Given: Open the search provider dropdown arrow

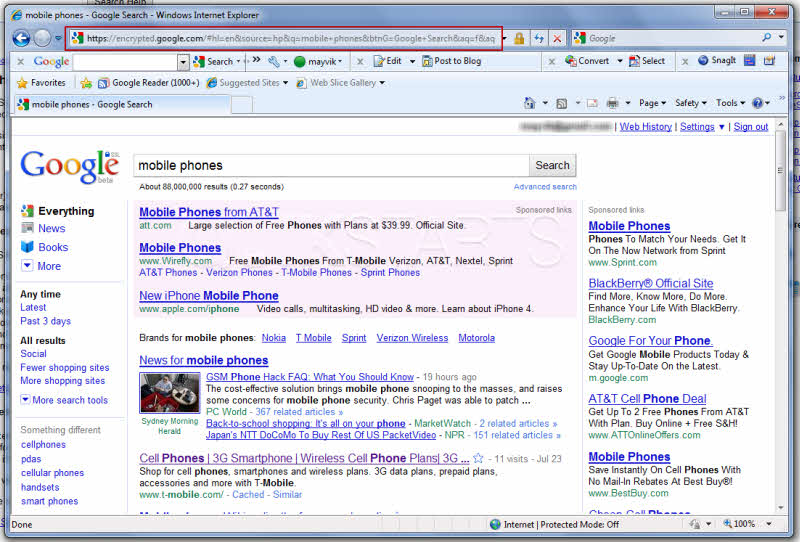Looking at the screenshot, I should tap(781, 37).
